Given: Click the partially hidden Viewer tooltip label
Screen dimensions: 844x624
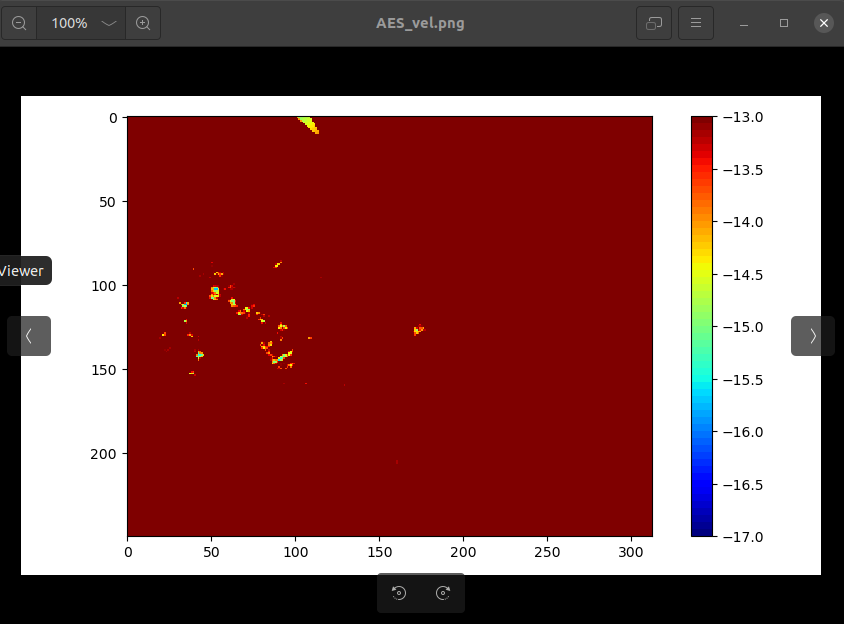Looking at the screenshot, I should 22,271.
